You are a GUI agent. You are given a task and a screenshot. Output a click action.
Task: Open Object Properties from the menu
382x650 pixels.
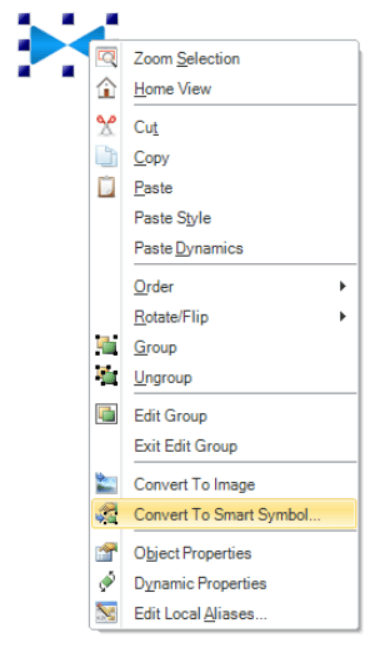224,553
